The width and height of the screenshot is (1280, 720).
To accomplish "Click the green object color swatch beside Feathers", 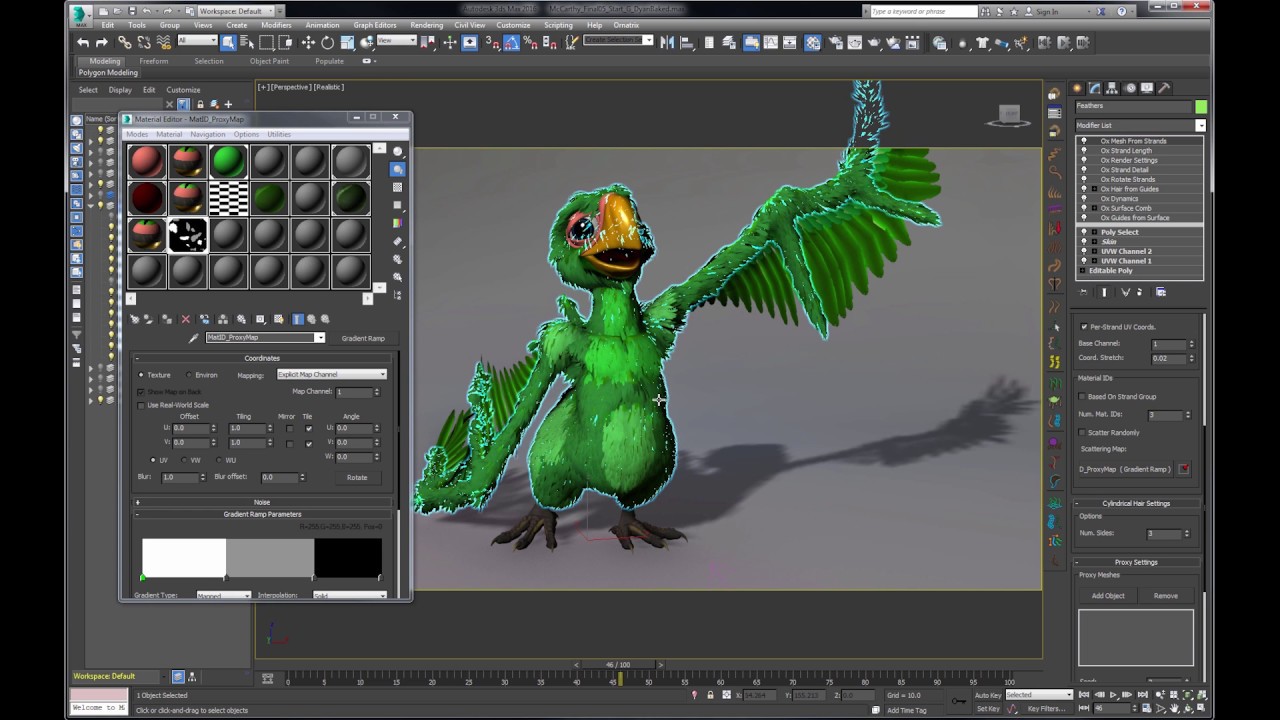I will 1201,106.
